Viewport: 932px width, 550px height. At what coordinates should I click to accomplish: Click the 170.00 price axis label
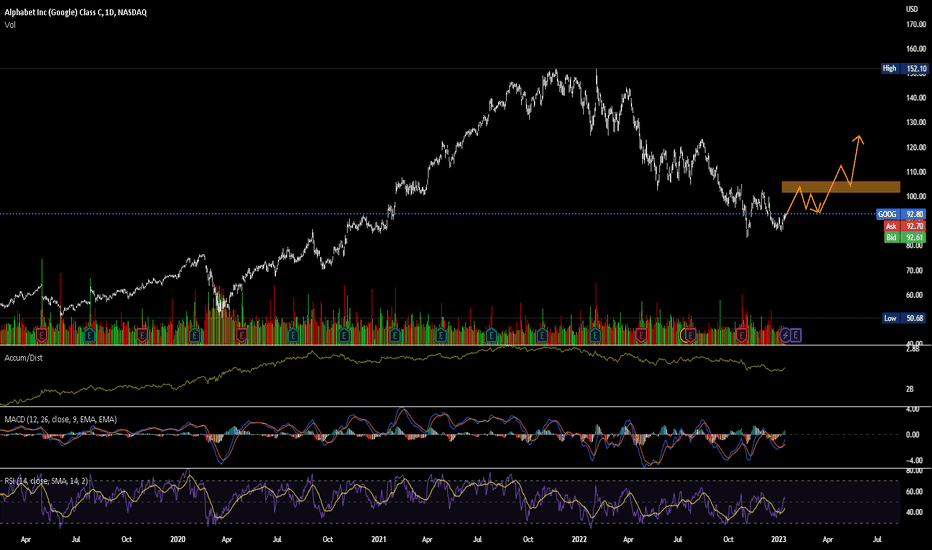coord(916,24)
